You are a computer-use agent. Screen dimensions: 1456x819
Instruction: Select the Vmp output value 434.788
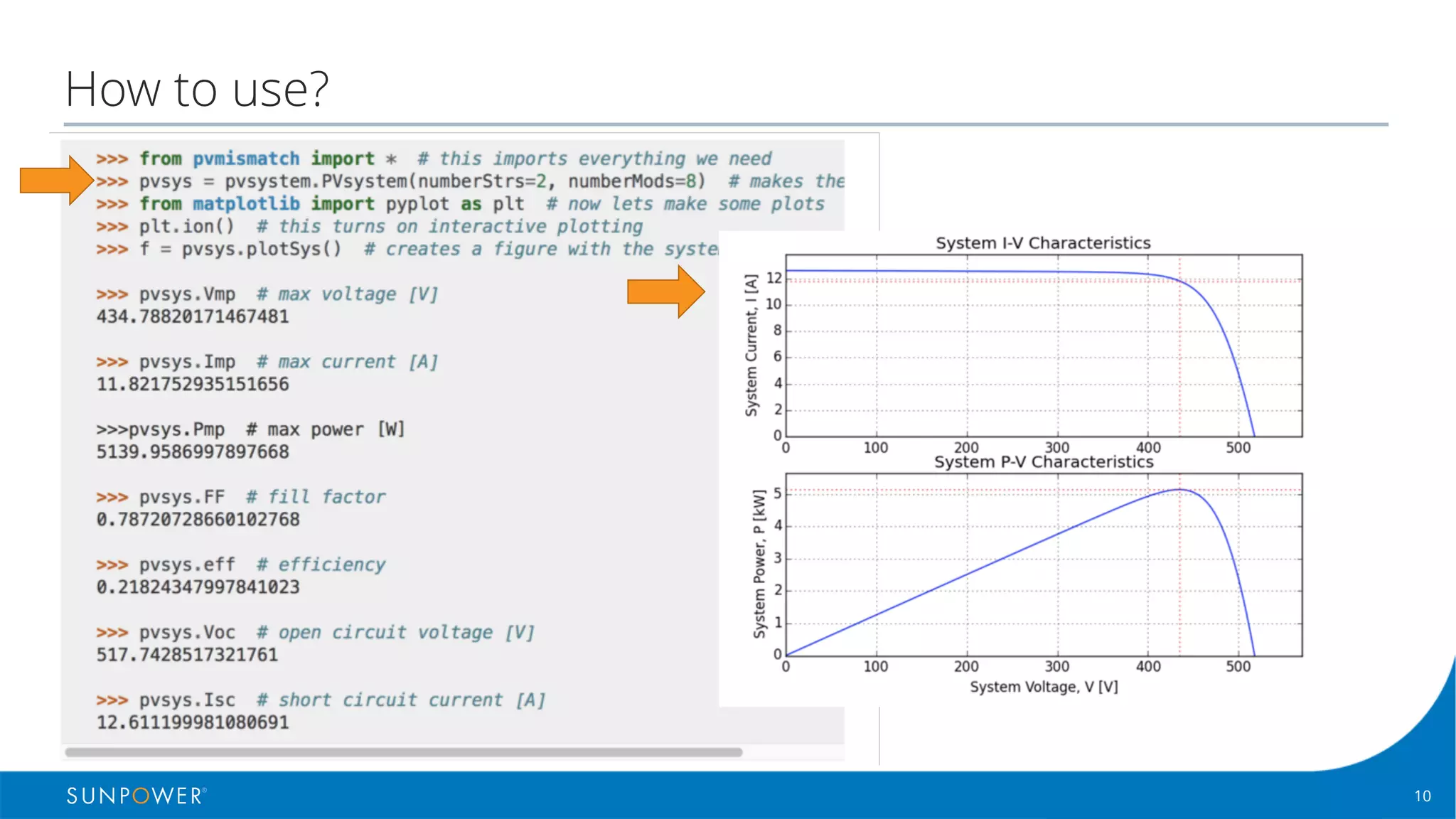point(193,316)
